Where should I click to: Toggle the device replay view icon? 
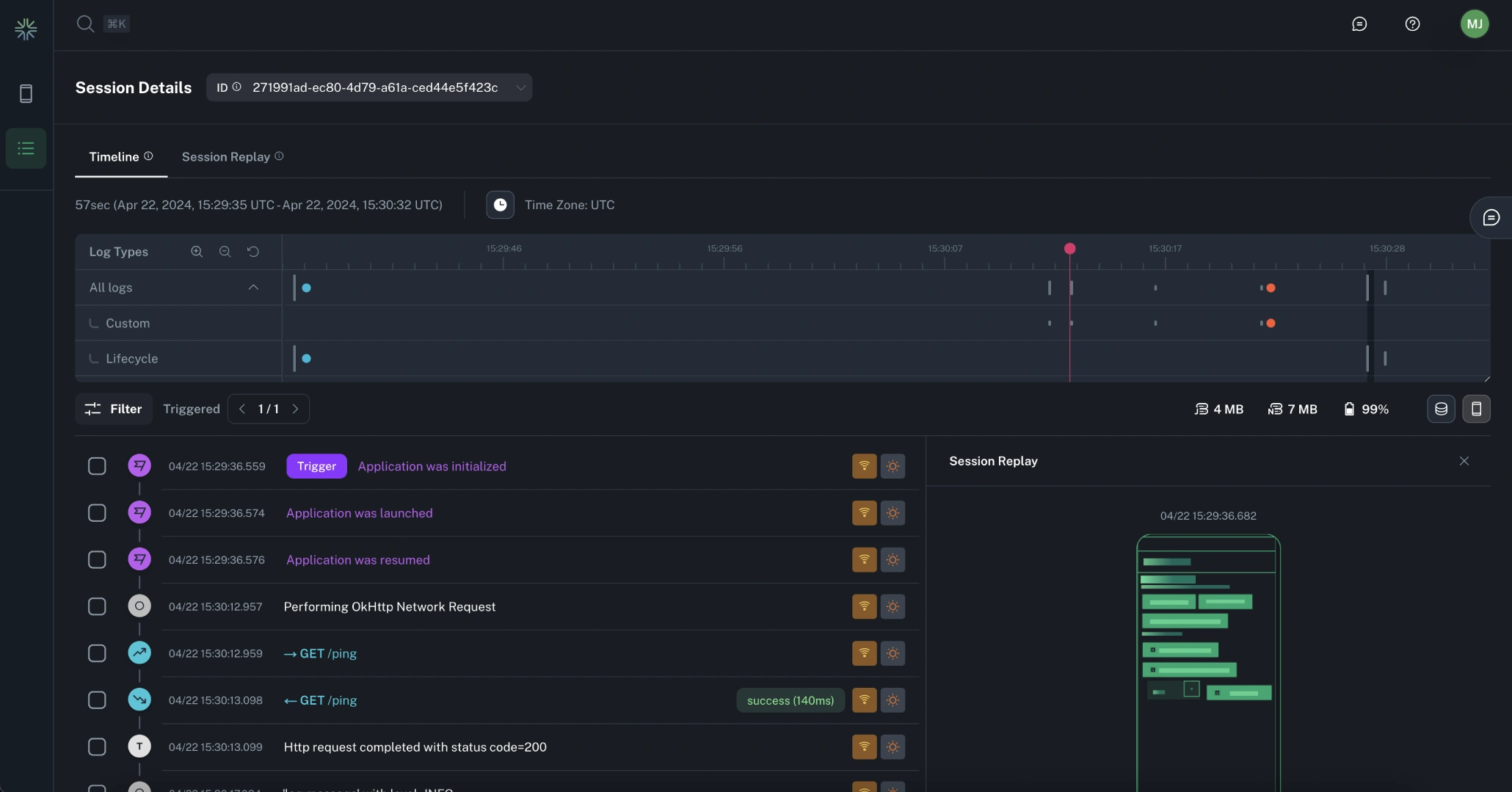(x=1477, y=409)
